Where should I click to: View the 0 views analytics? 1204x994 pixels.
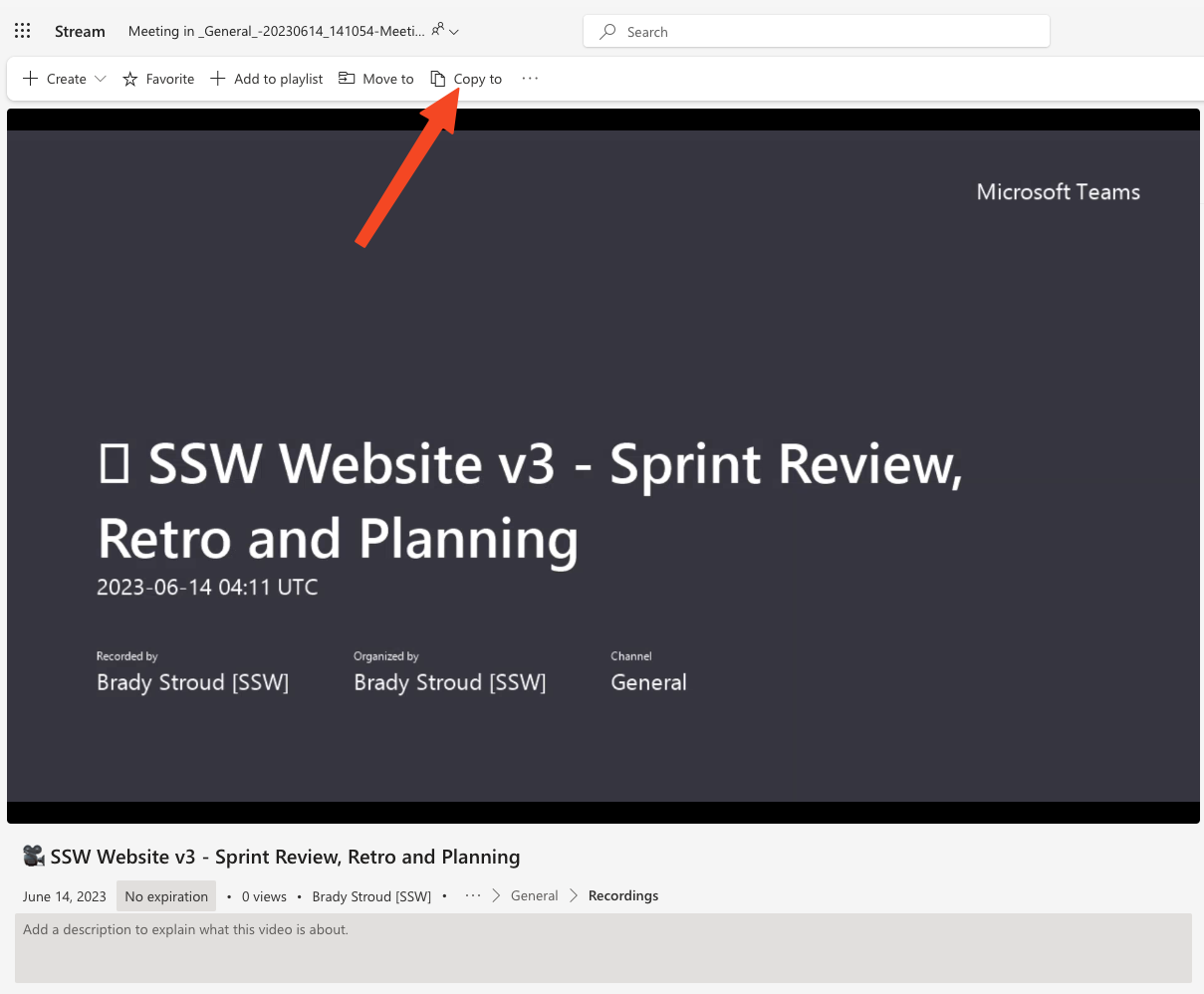pos(264,896)
